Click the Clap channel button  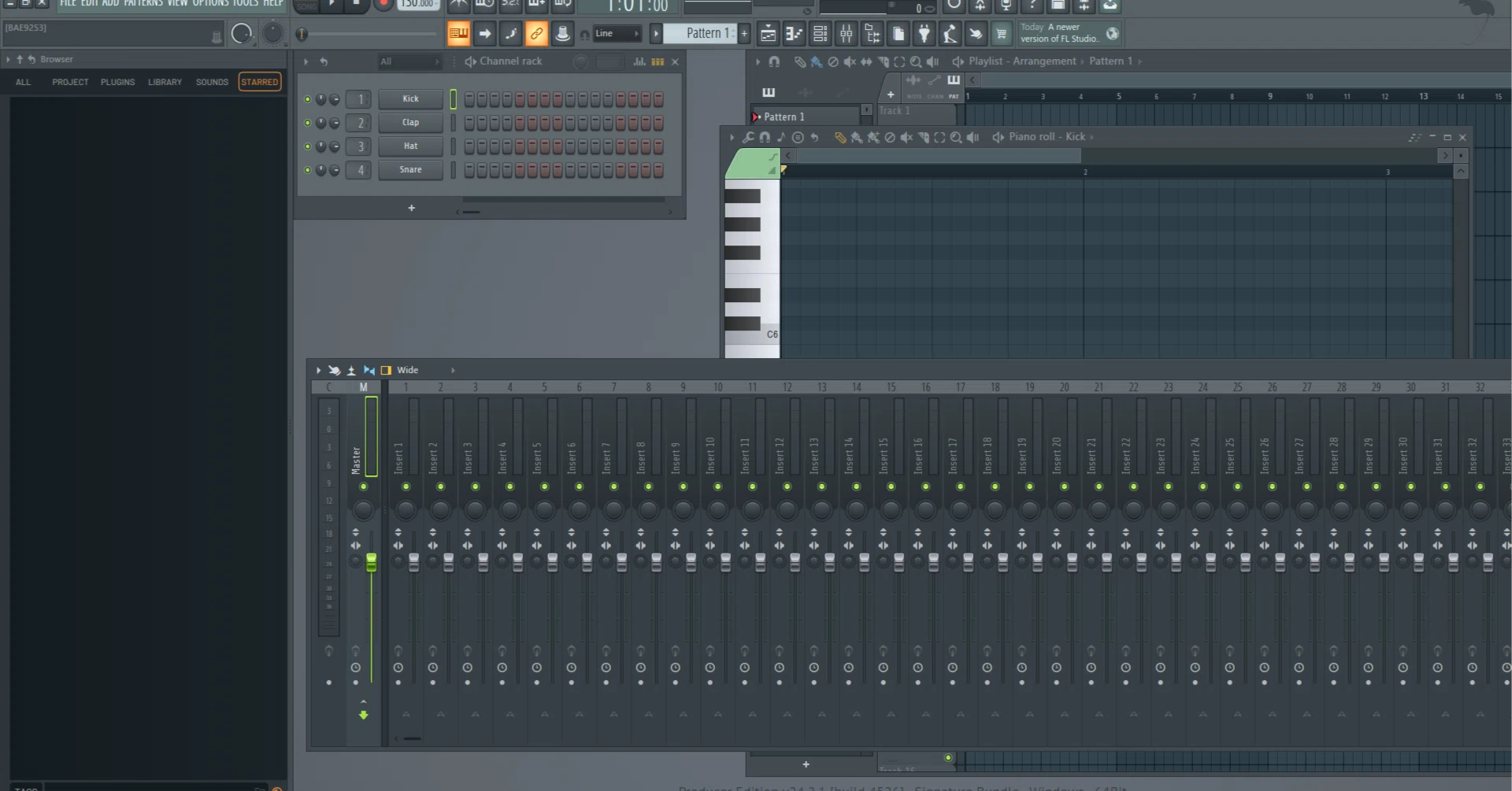point(410,123)
